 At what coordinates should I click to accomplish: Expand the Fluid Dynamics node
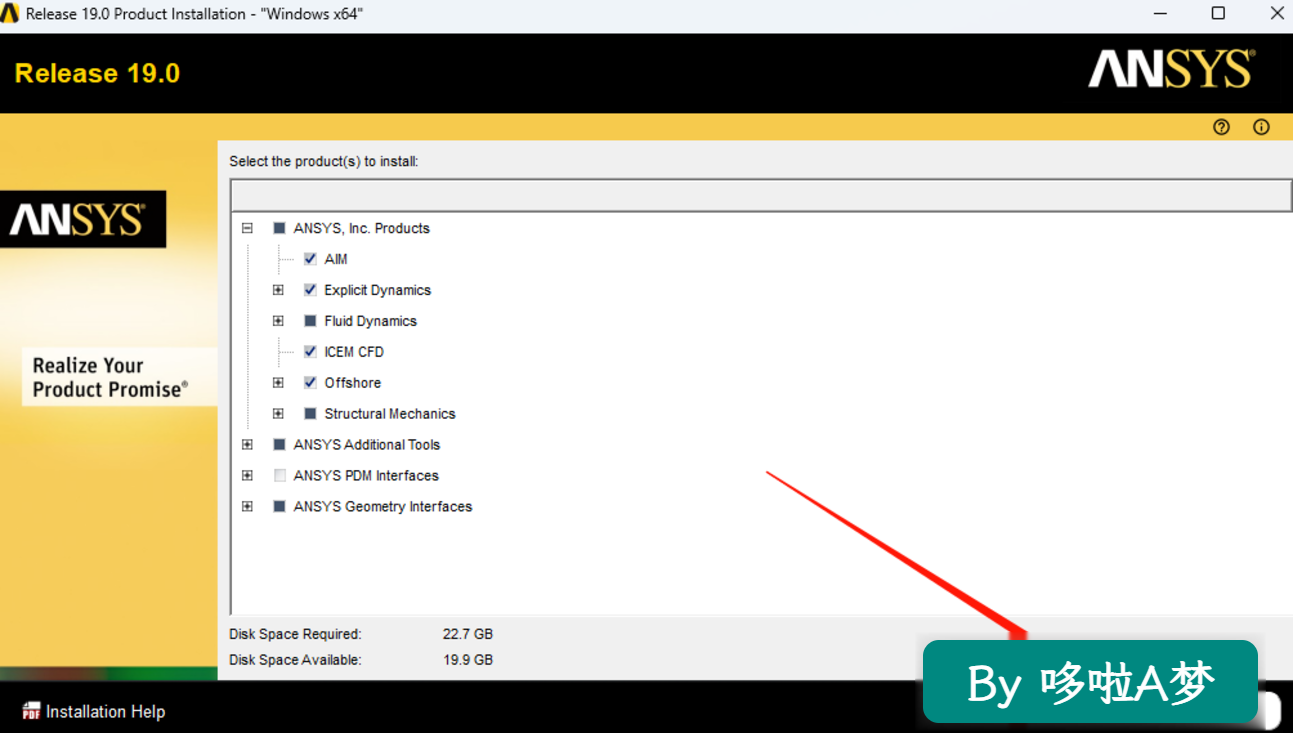[x=278, y=321]
